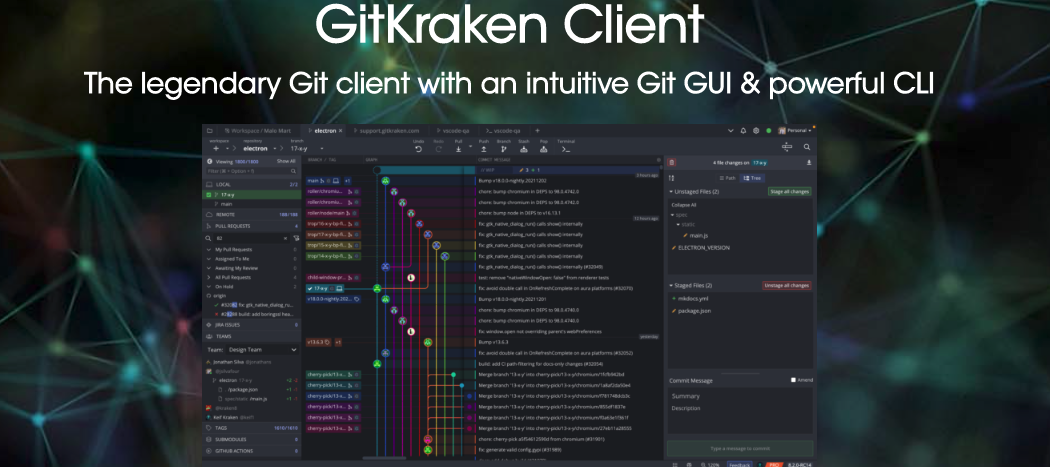Click the Pull toolbar icon

459,149
